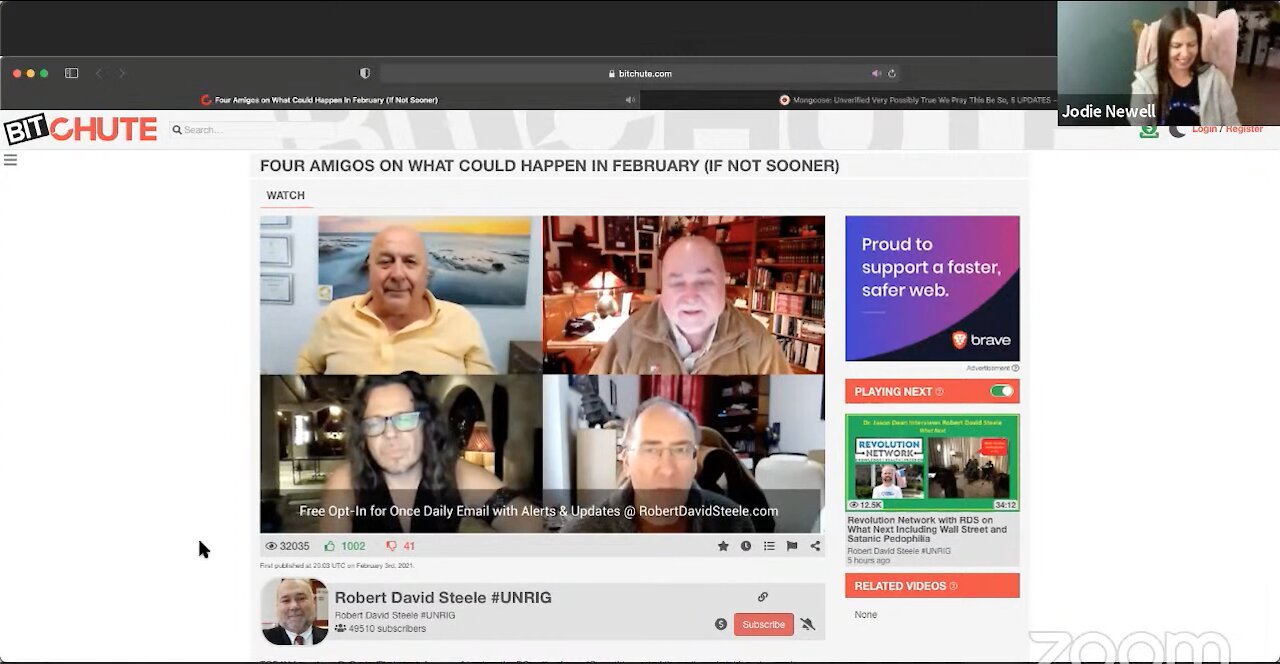Go forward in Safari history
The width and height of the screenshot is (1280, 664).
(122, 73)
